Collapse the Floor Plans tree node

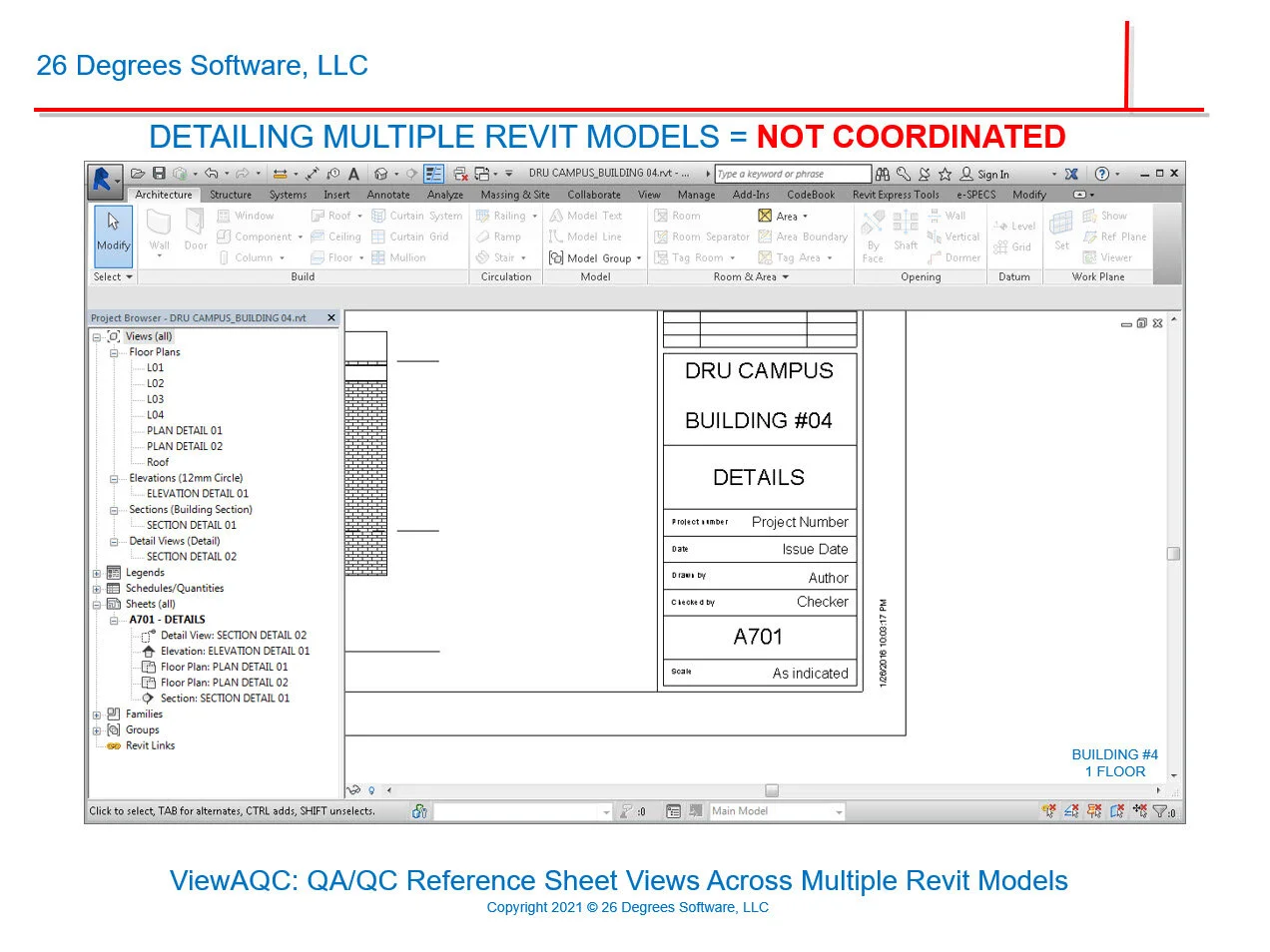[114, 353]
